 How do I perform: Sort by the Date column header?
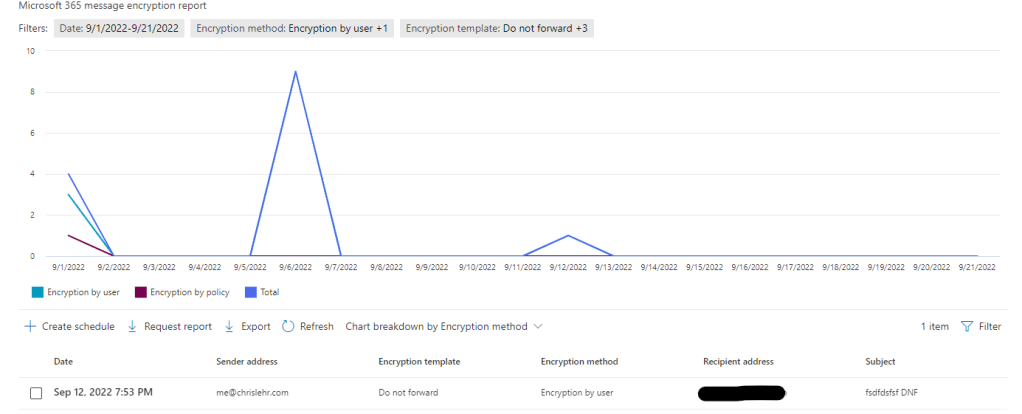point(63,361)
